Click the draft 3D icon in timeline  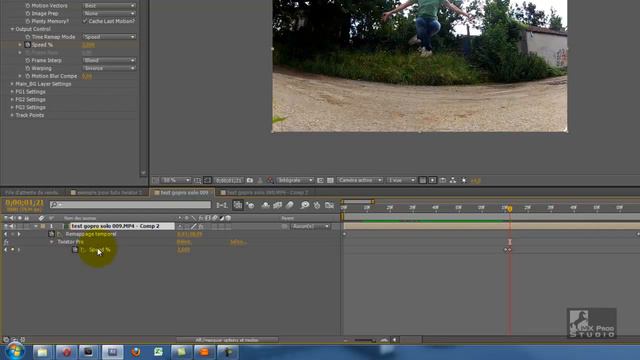tap(250, 205)
